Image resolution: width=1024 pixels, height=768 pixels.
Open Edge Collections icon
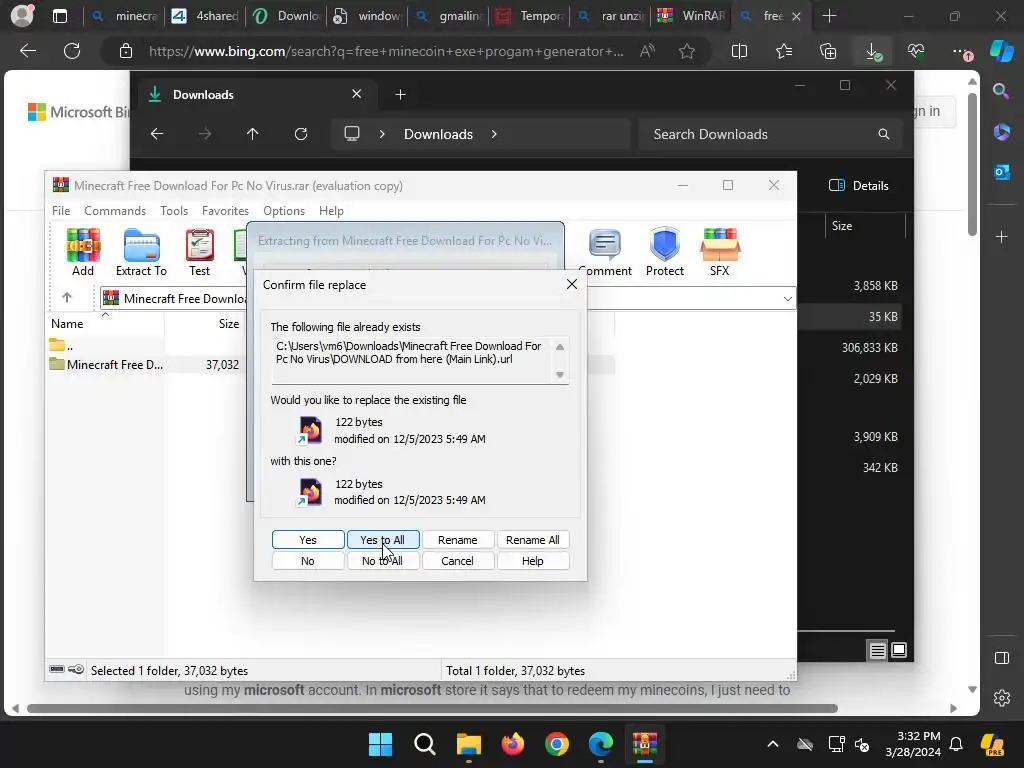tap(828, 51)
